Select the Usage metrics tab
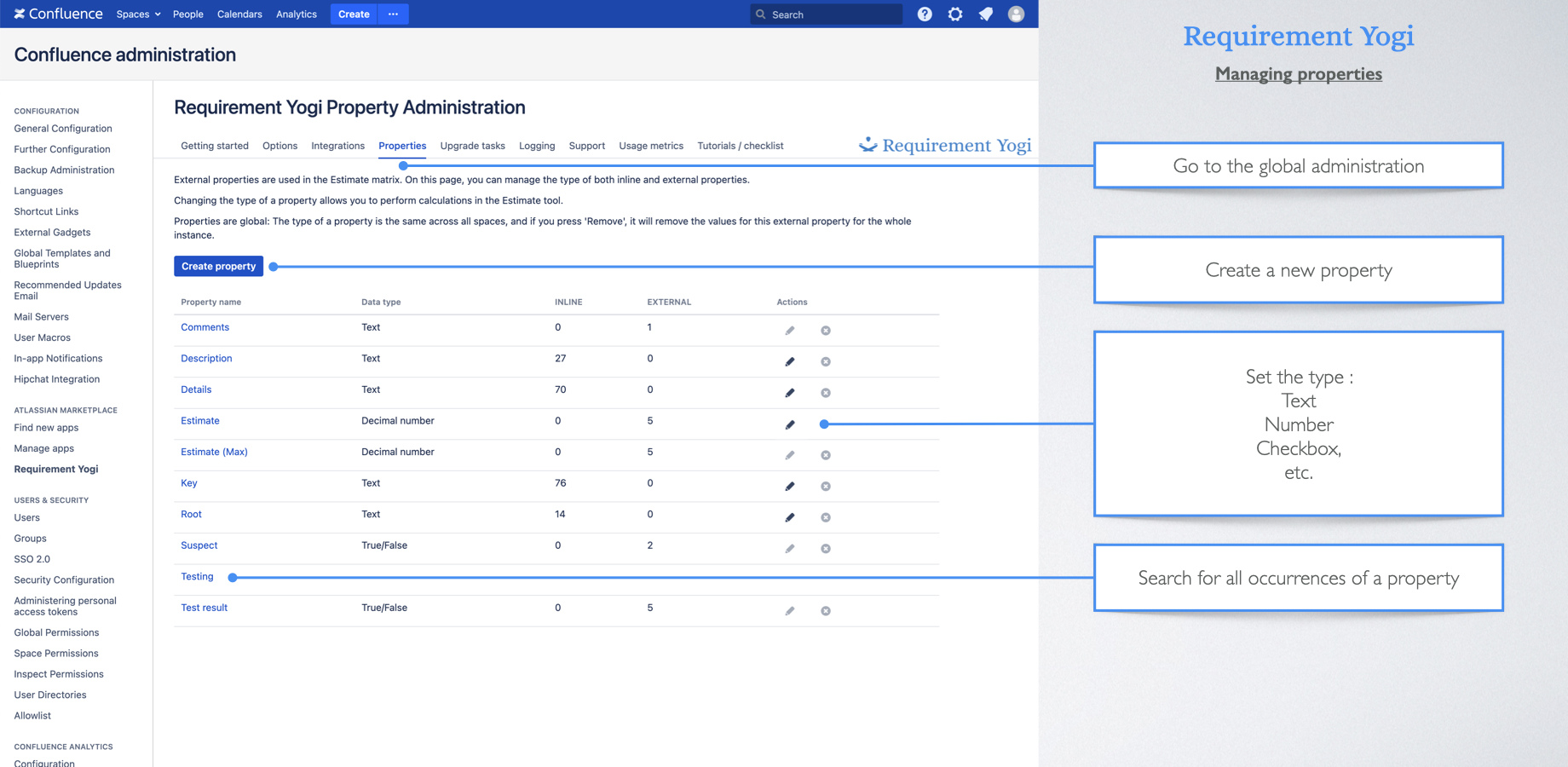This screenshot has width=1568, height=767. point(651,146)
